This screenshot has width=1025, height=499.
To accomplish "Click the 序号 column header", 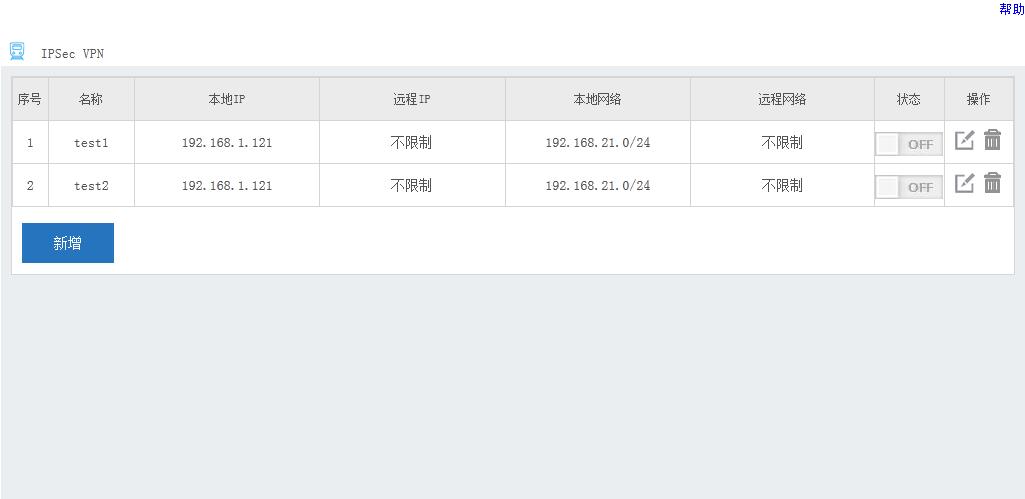I will (x=30, y=99).
